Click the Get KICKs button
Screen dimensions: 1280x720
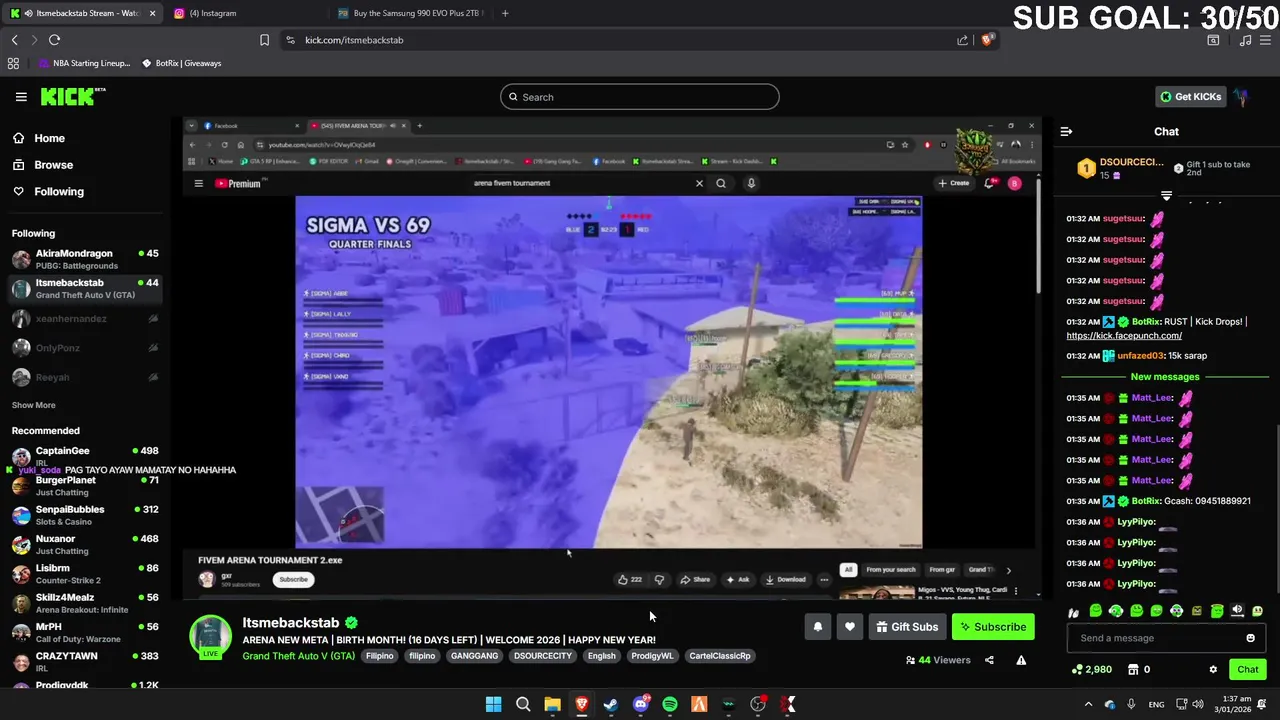point(1190,97)
